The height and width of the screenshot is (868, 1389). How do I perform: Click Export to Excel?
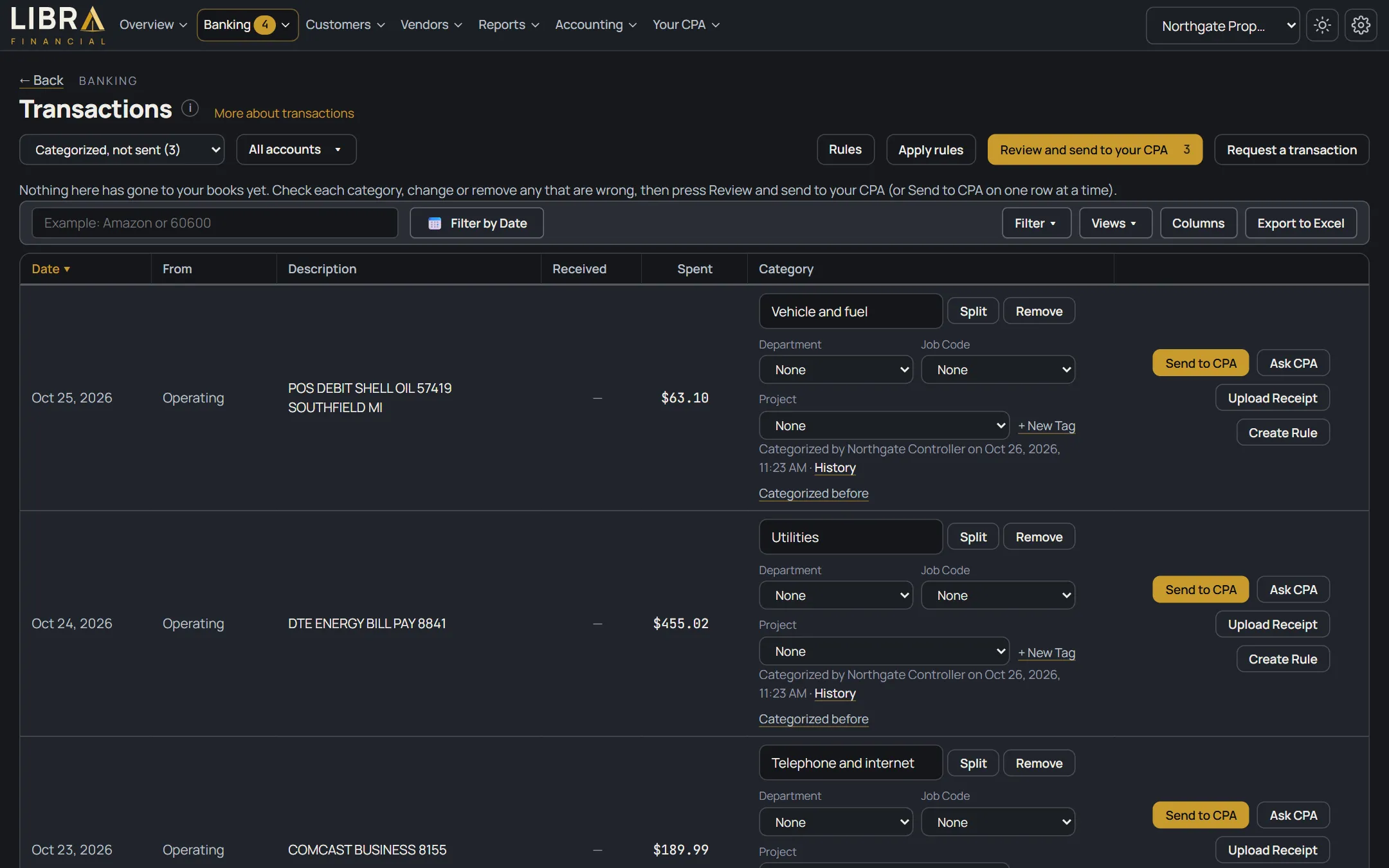(1300, 223)
